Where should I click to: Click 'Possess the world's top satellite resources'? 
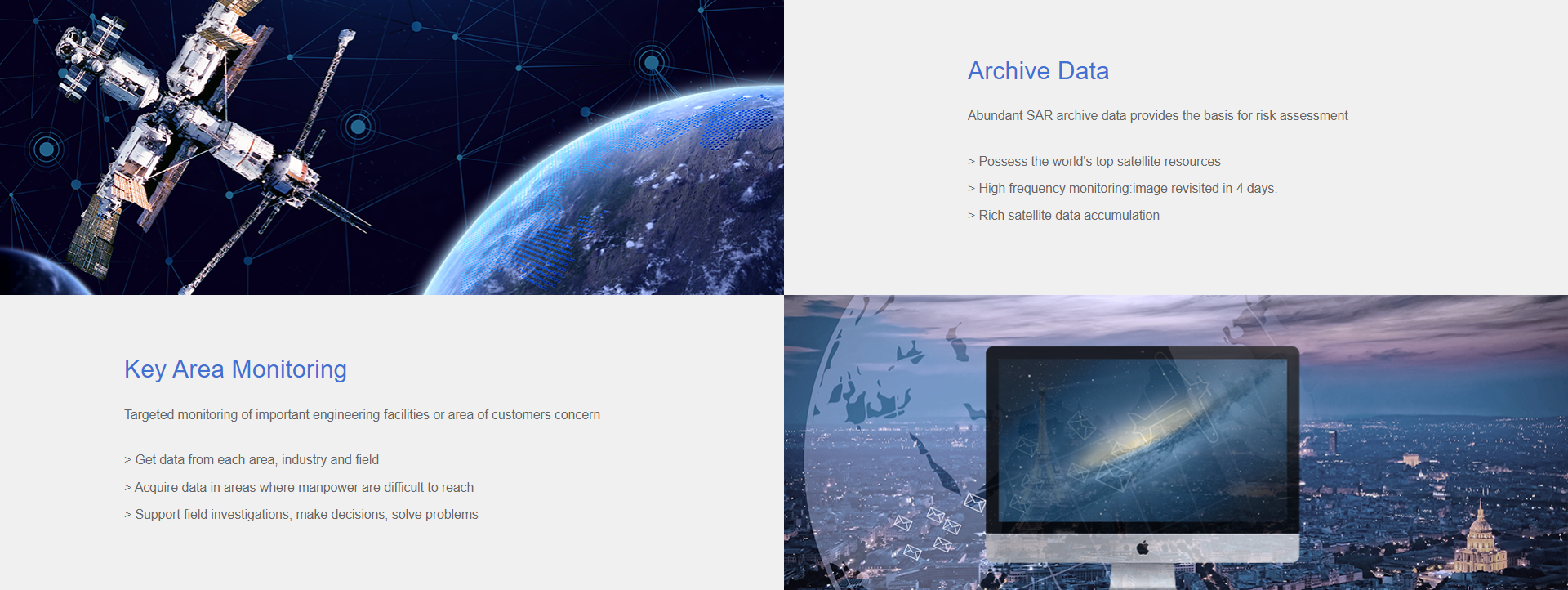(1094, 162)
